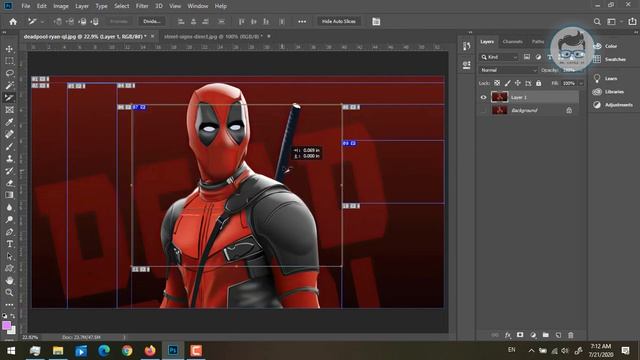Click Share icon at top right
The image size is (640, 360).
(x=632, y=21)
